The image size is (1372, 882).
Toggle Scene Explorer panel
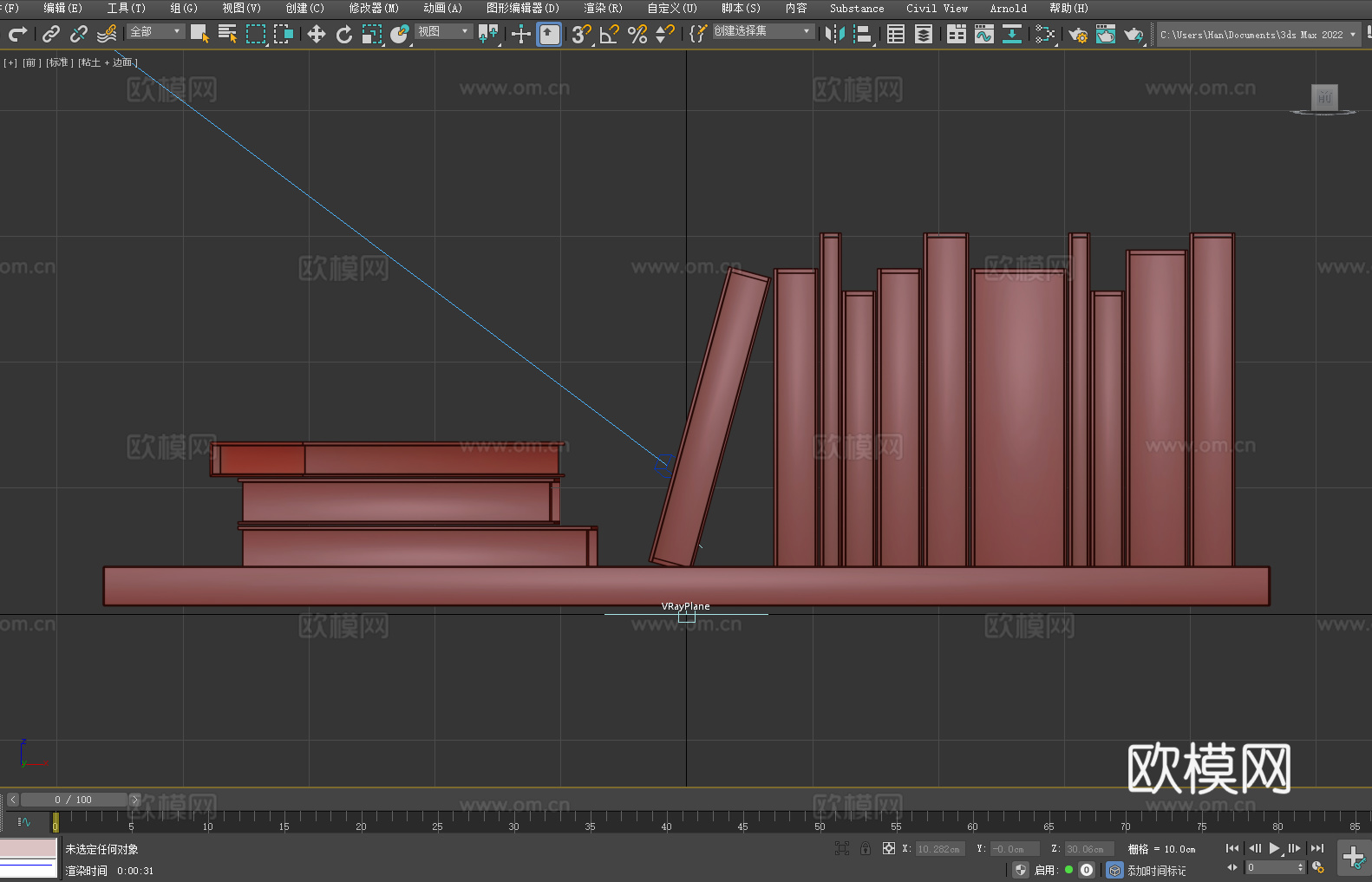[x=896, y=34]
